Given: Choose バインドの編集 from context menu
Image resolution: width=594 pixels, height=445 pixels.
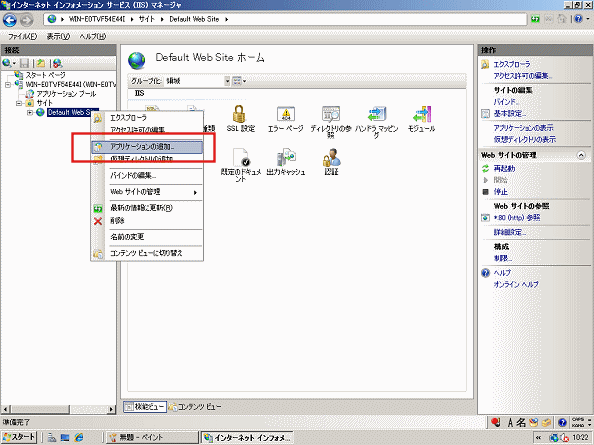Looking at the screenshot, I should coord(147,176).
